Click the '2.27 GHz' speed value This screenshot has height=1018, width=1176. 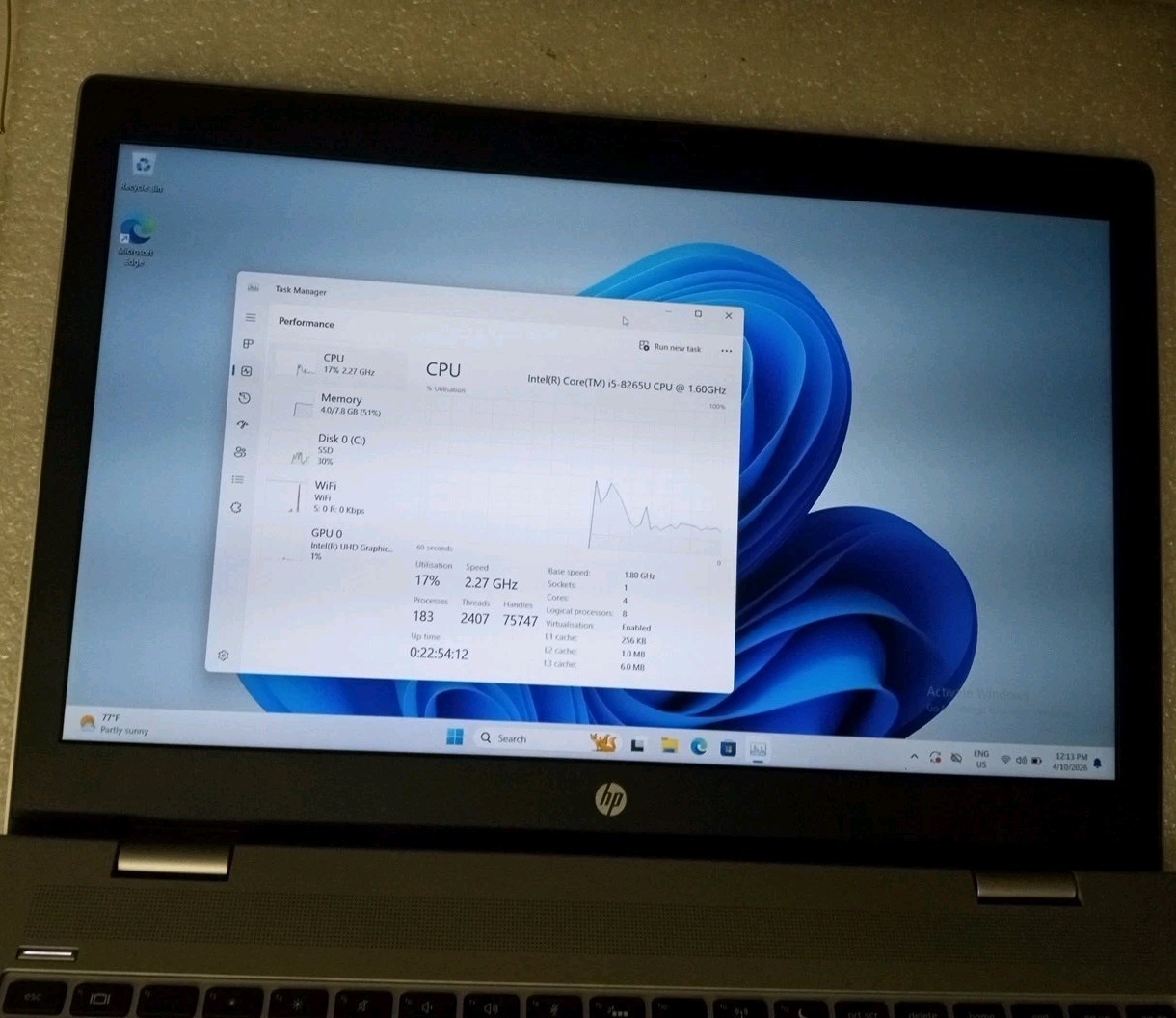tap(491, 583)
